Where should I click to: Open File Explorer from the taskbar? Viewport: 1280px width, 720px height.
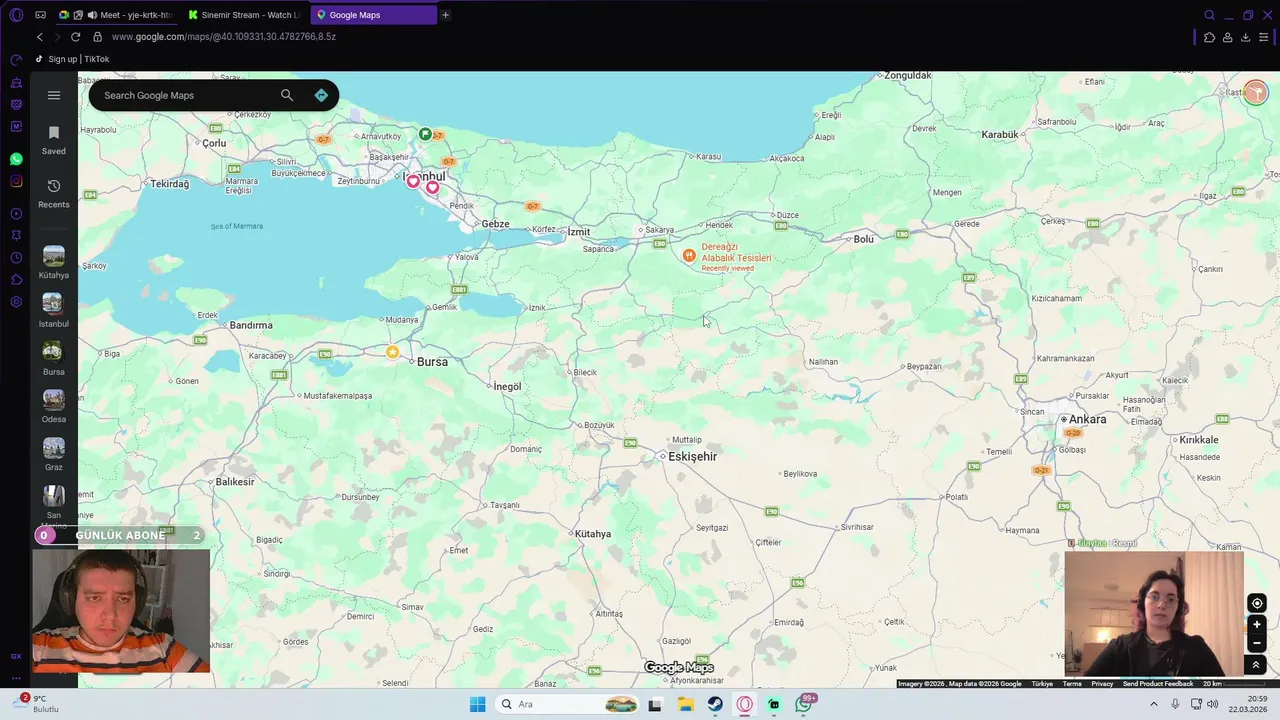685,704
